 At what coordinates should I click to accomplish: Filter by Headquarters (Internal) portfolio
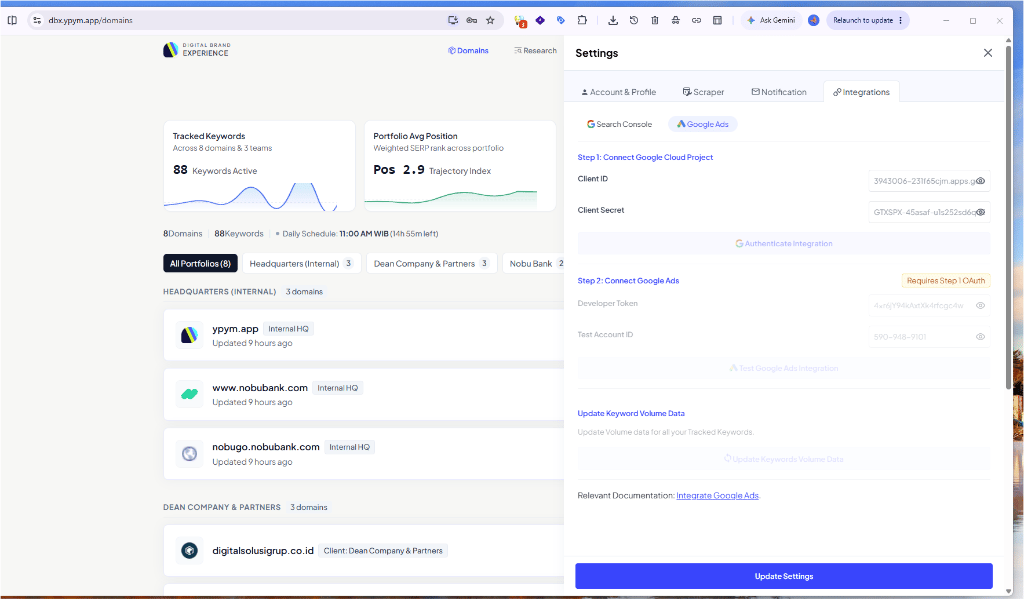pos(301,263)
